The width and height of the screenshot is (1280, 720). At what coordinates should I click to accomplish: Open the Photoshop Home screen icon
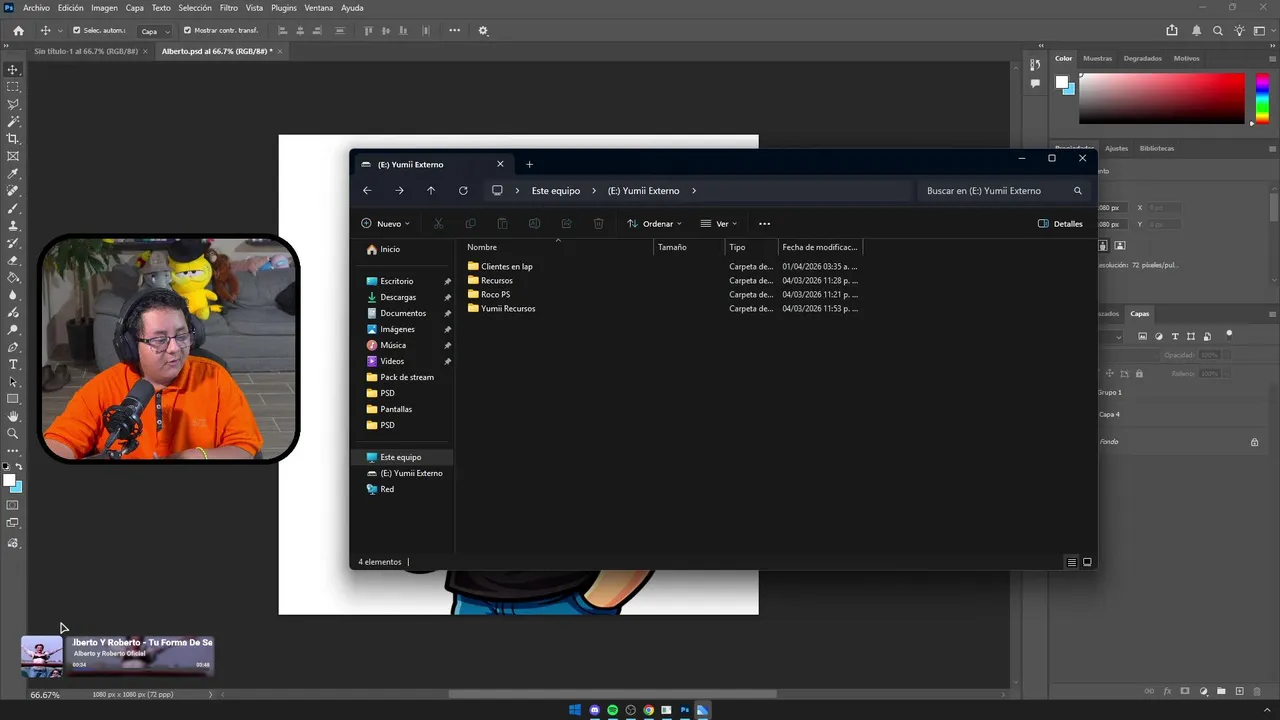coord(18,30)
